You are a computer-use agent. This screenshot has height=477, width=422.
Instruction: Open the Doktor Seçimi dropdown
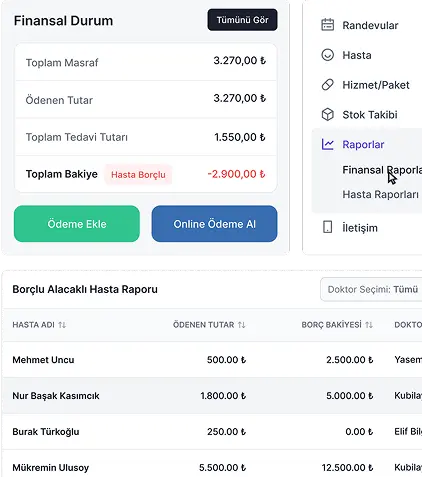click(371, 289)
